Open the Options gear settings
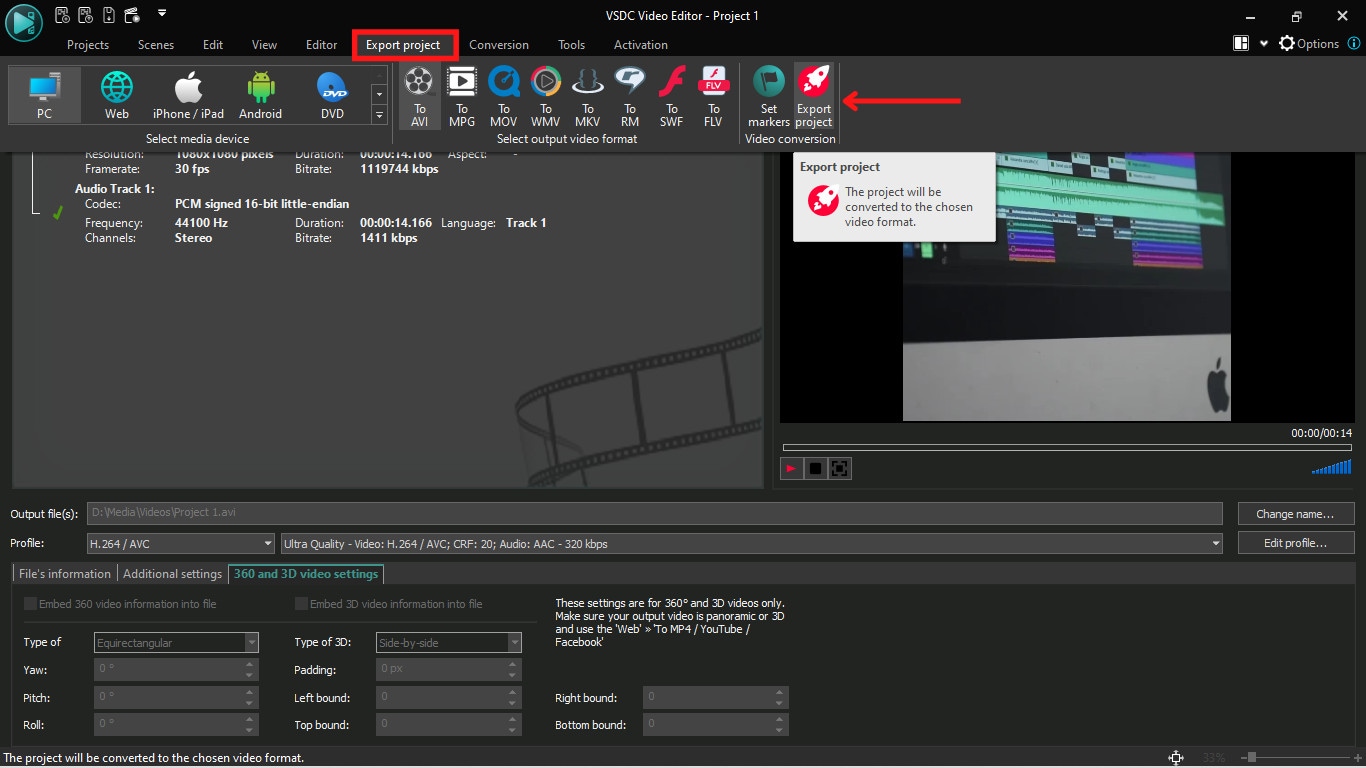The height and width of the screenshot is (768, 1366). pos(1309,44)
